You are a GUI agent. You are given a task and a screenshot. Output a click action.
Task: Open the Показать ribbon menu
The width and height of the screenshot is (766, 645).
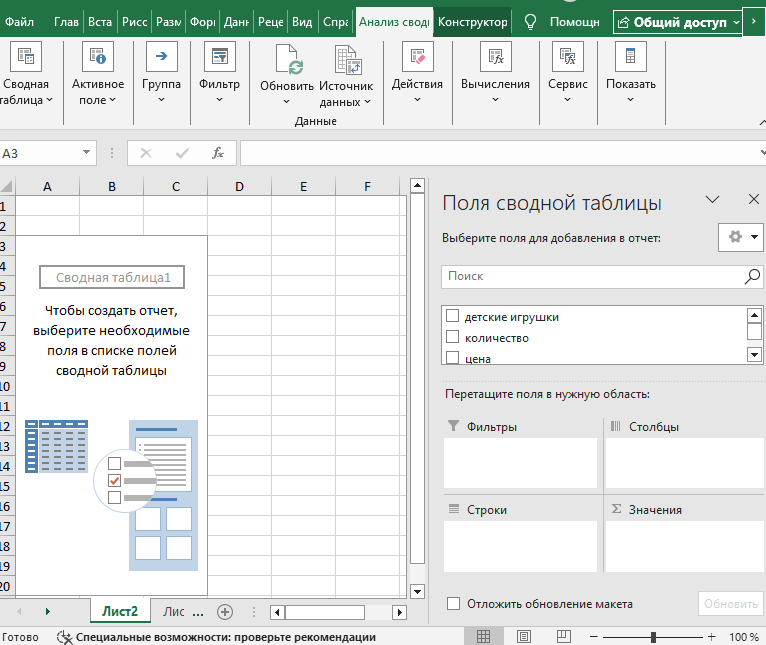[631, 75]
